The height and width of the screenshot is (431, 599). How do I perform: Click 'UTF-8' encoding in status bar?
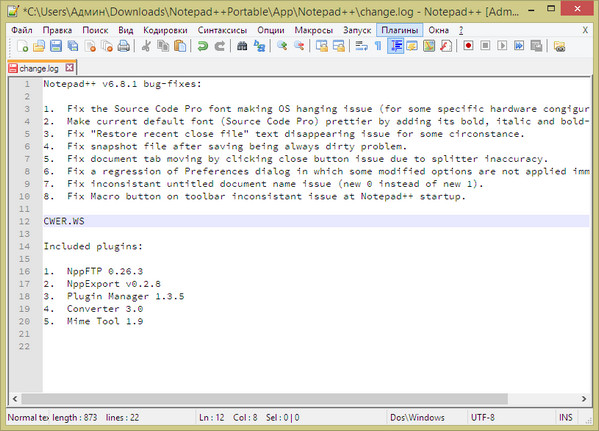click(482, 418)
